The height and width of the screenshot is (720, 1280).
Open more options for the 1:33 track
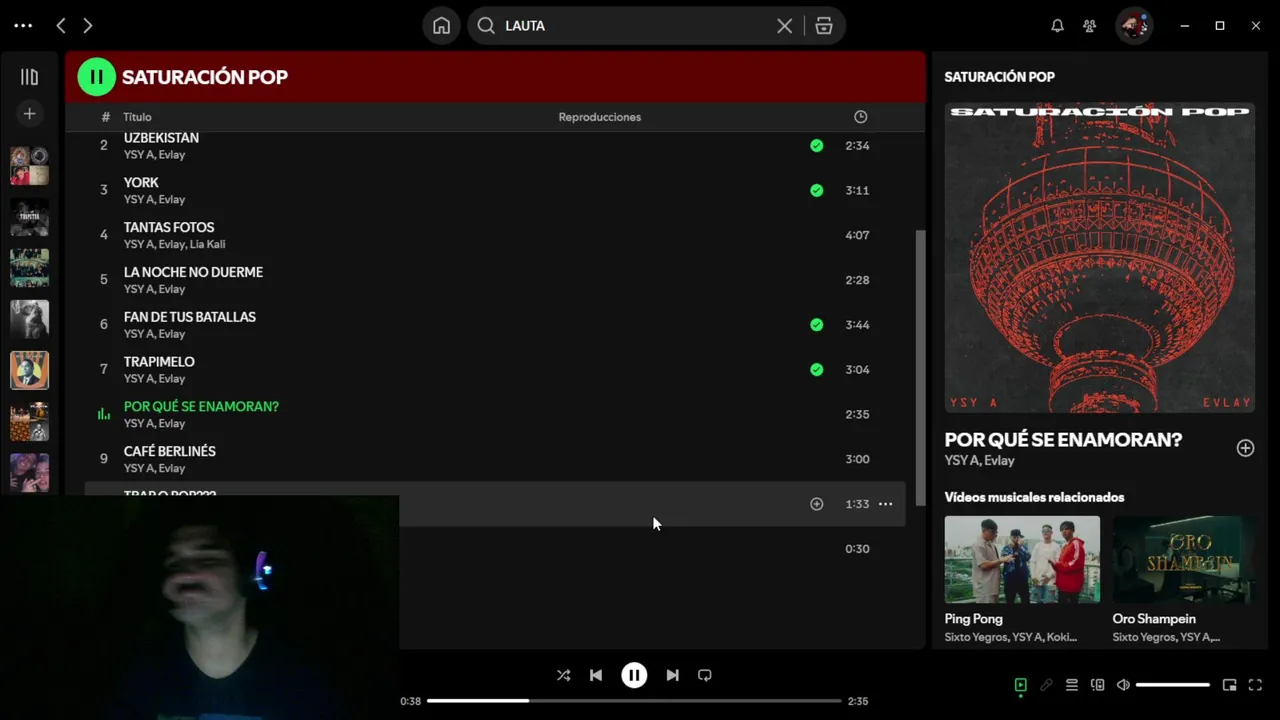coord(885,504)
